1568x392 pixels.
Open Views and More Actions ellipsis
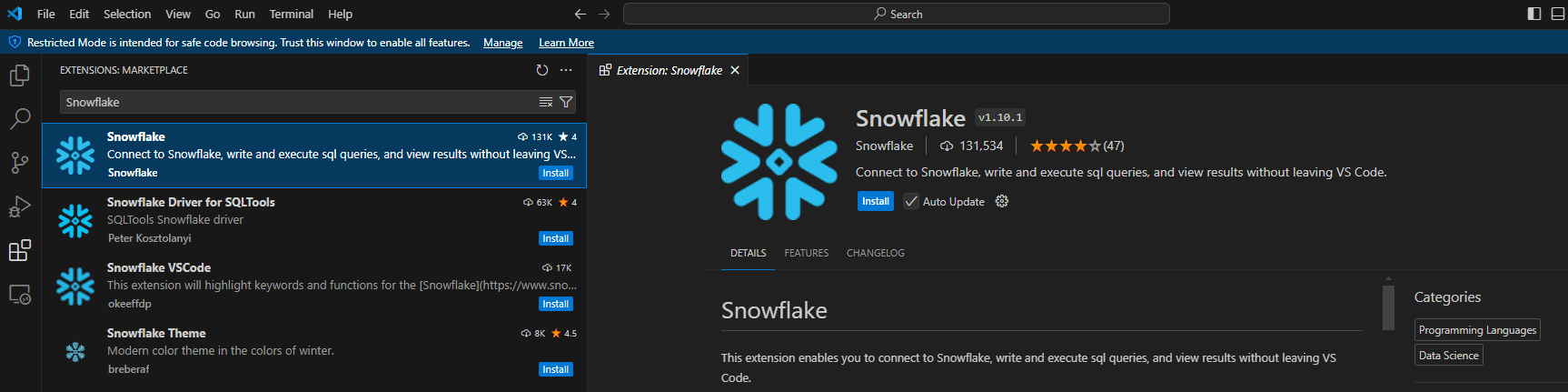click(566, 70)
